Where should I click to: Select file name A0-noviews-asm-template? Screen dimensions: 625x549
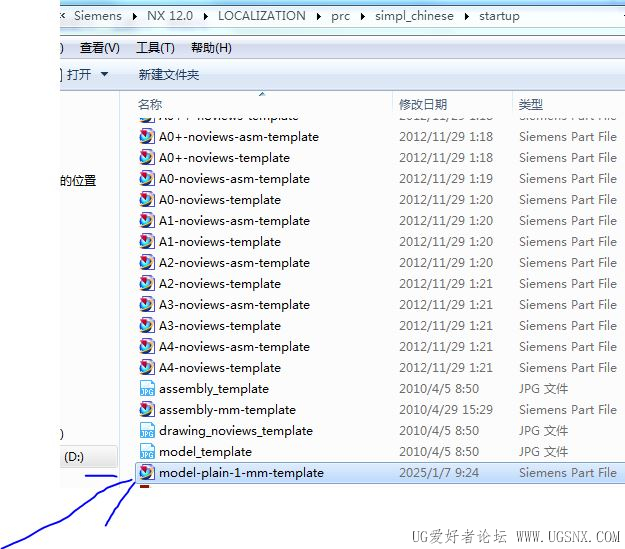coord(234,179)
